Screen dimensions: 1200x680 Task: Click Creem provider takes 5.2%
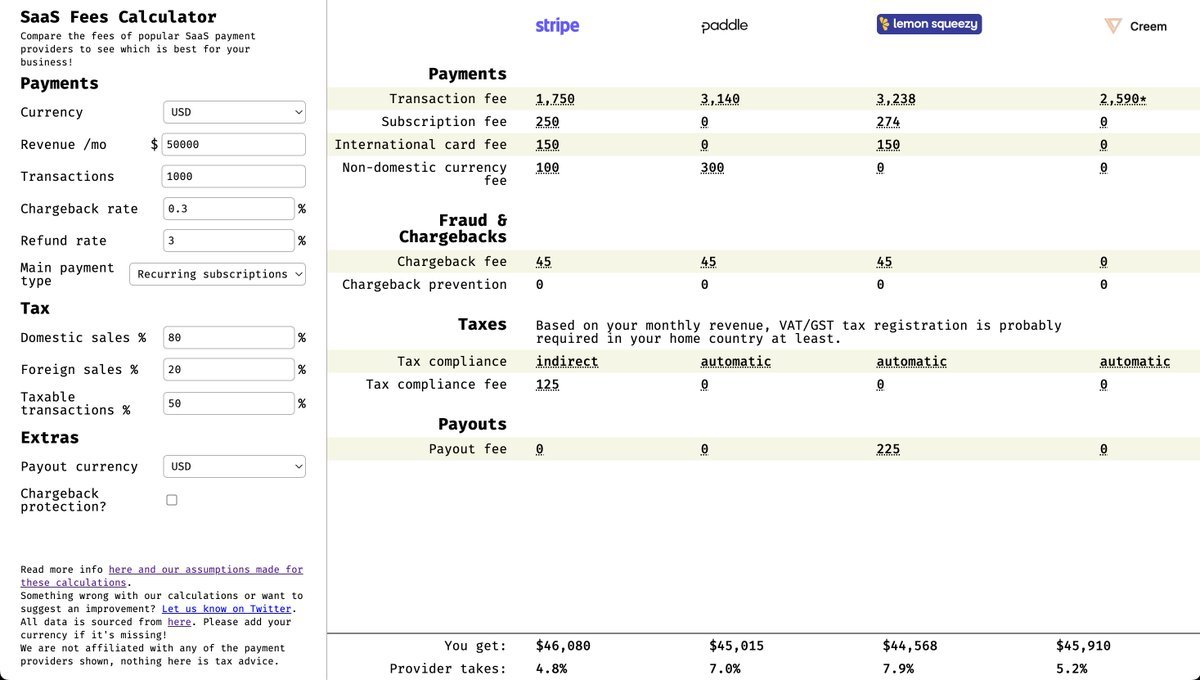[x=1071, y=669]
